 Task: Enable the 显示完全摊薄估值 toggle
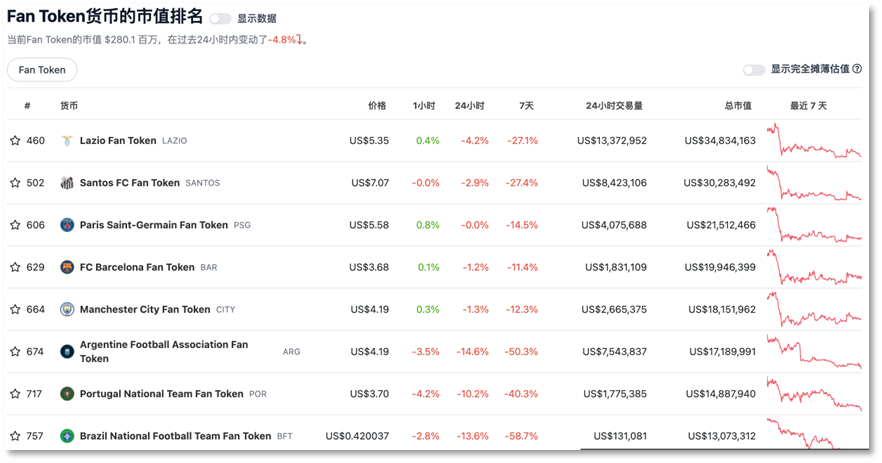tap(754, 70)
